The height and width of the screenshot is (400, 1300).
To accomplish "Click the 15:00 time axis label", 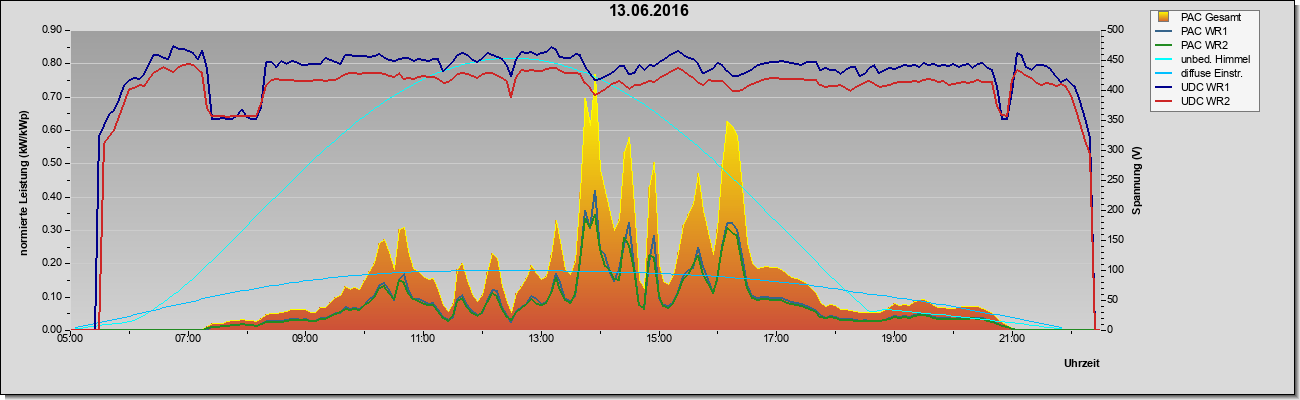I will [659, 339].
